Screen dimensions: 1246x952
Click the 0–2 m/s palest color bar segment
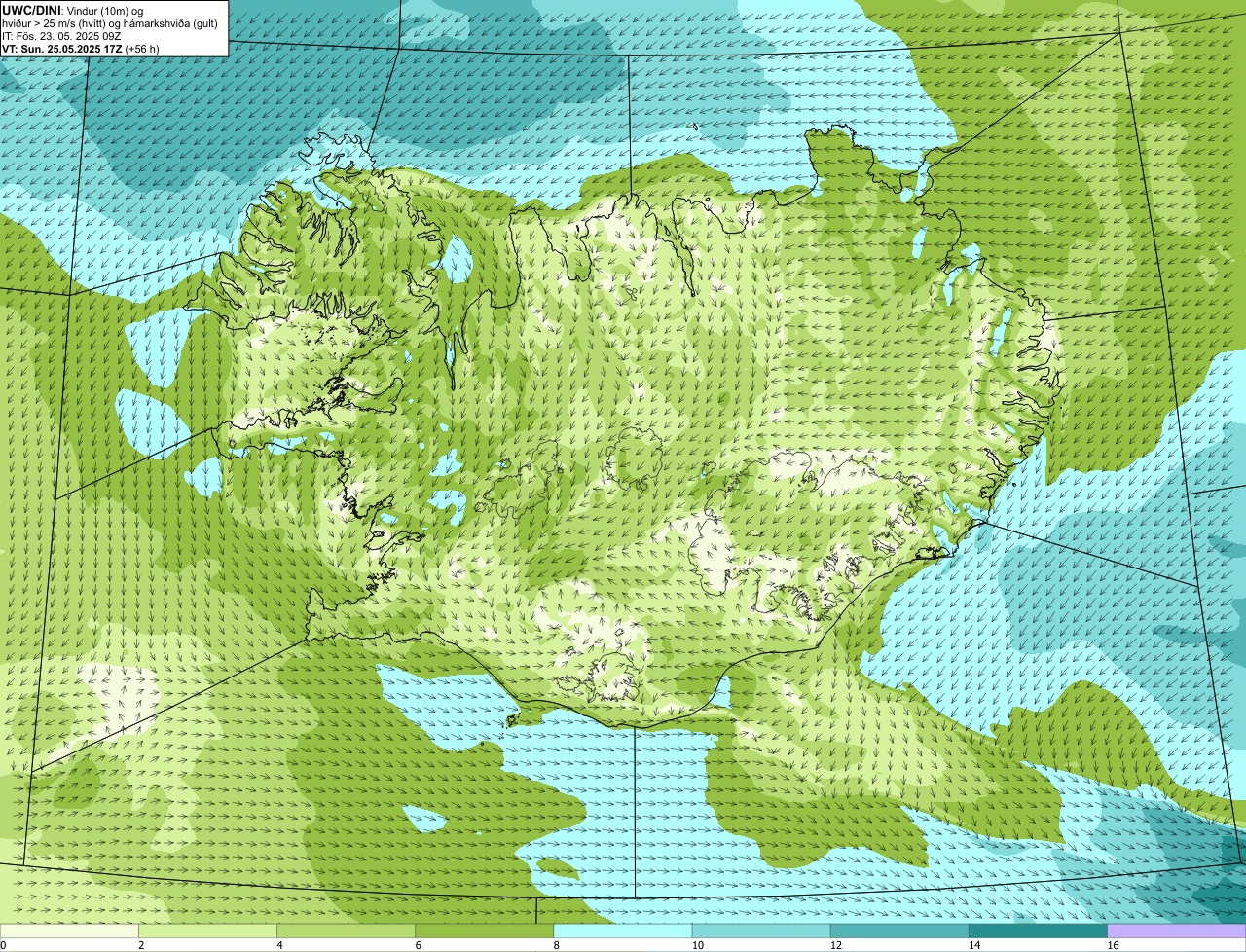pos(69,932)
